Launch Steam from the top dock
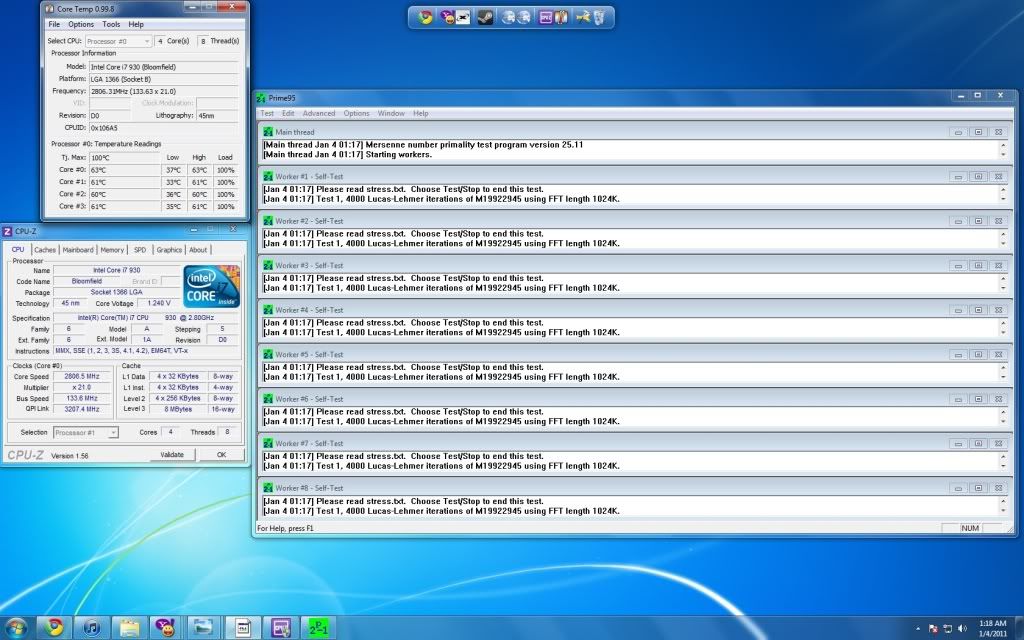This screenshot has height=640, width=1024. [484, 18]
